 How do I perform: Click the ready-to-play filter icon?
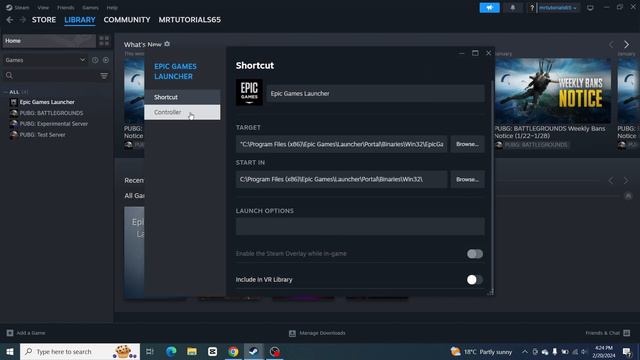106,60
